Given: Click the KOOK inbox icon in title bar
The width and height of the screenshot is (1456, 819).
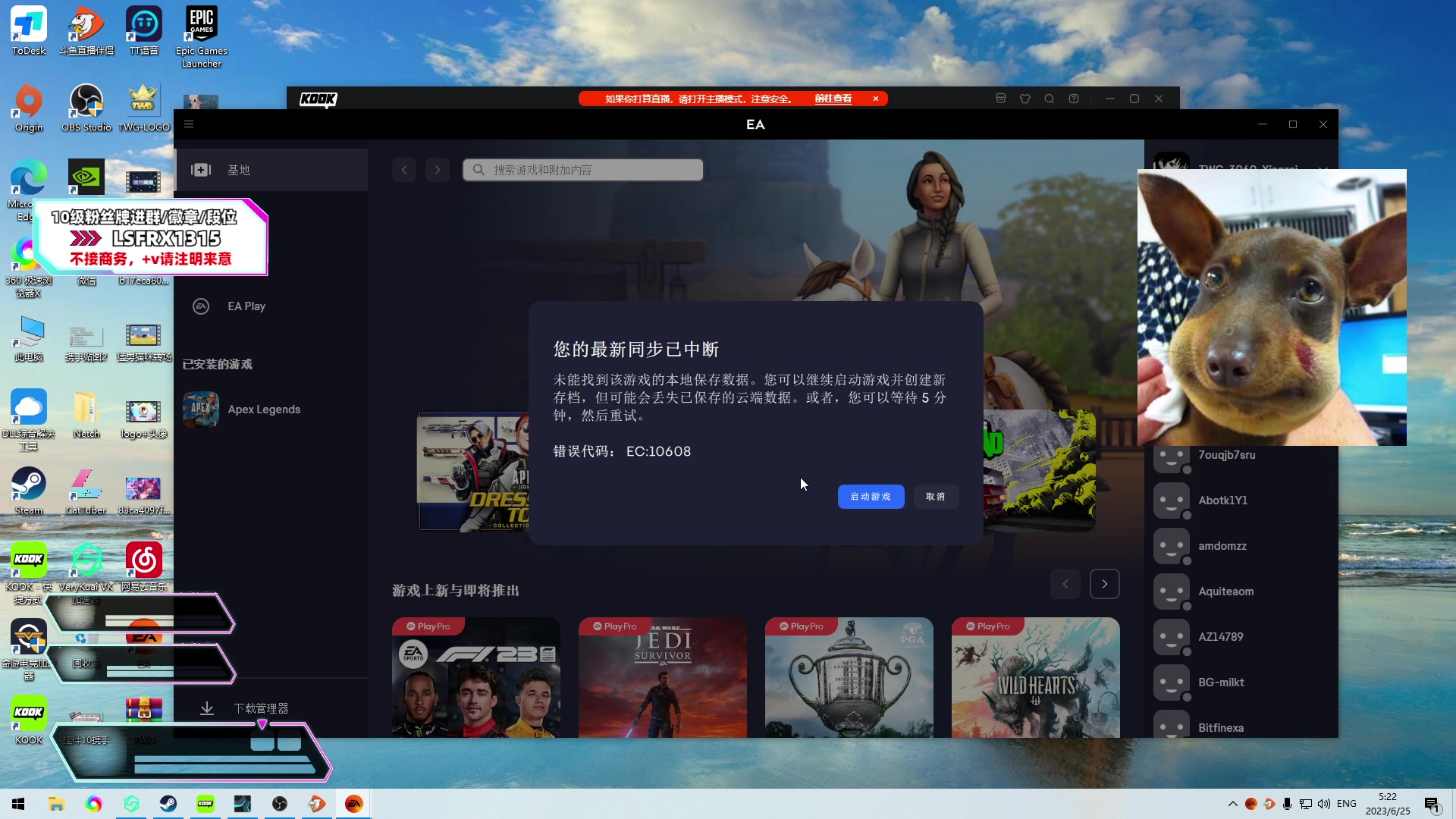Looking at the screenshot, I should (1001, 99).
